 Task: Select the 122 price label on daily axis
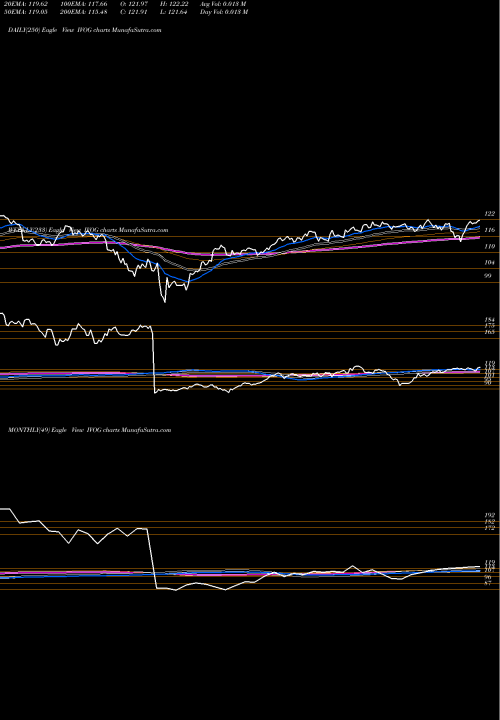point(490,214)
